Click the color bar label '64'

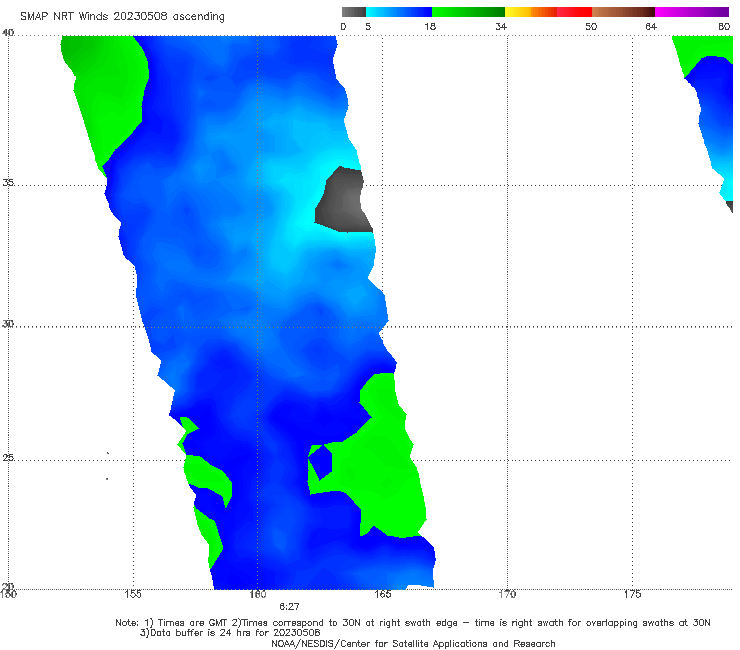[x=651, y=27]
